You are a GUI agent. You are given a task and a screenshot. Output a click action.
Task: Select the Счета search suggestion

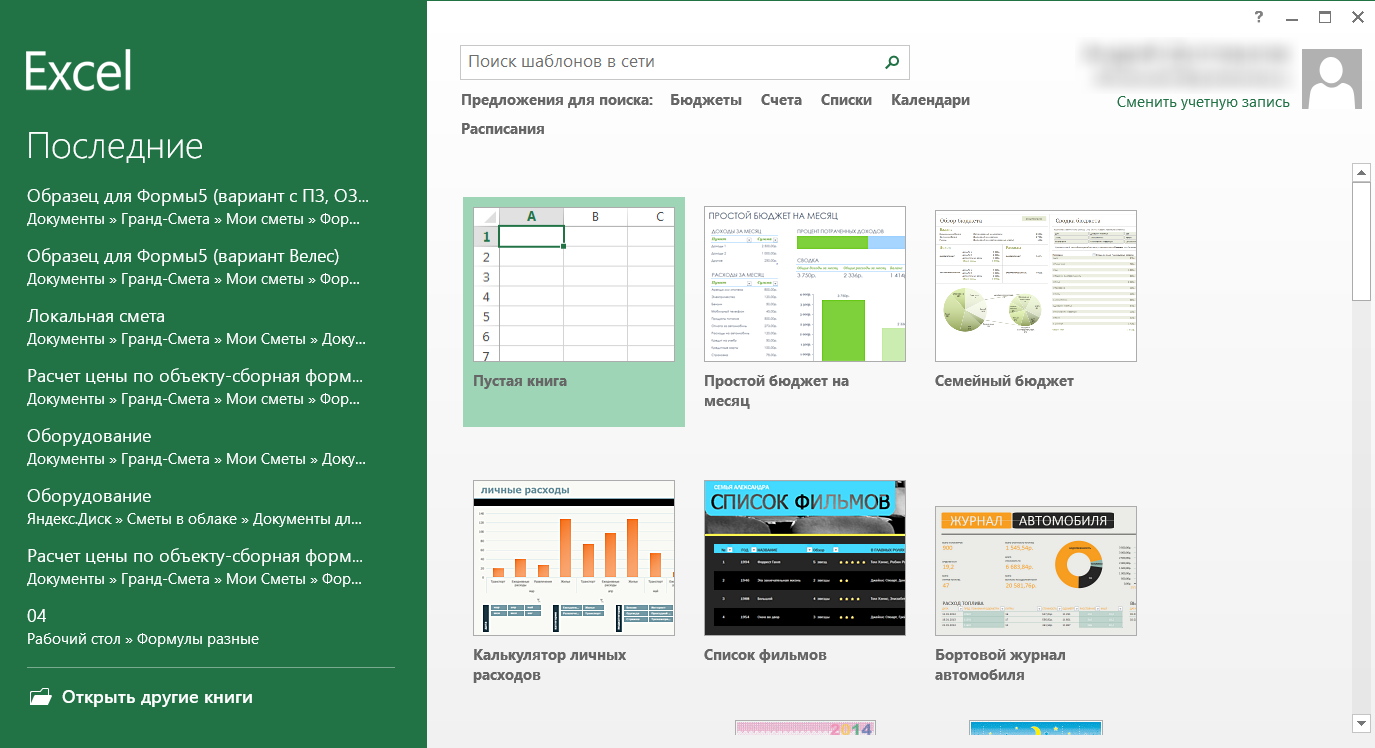[781, 100]
